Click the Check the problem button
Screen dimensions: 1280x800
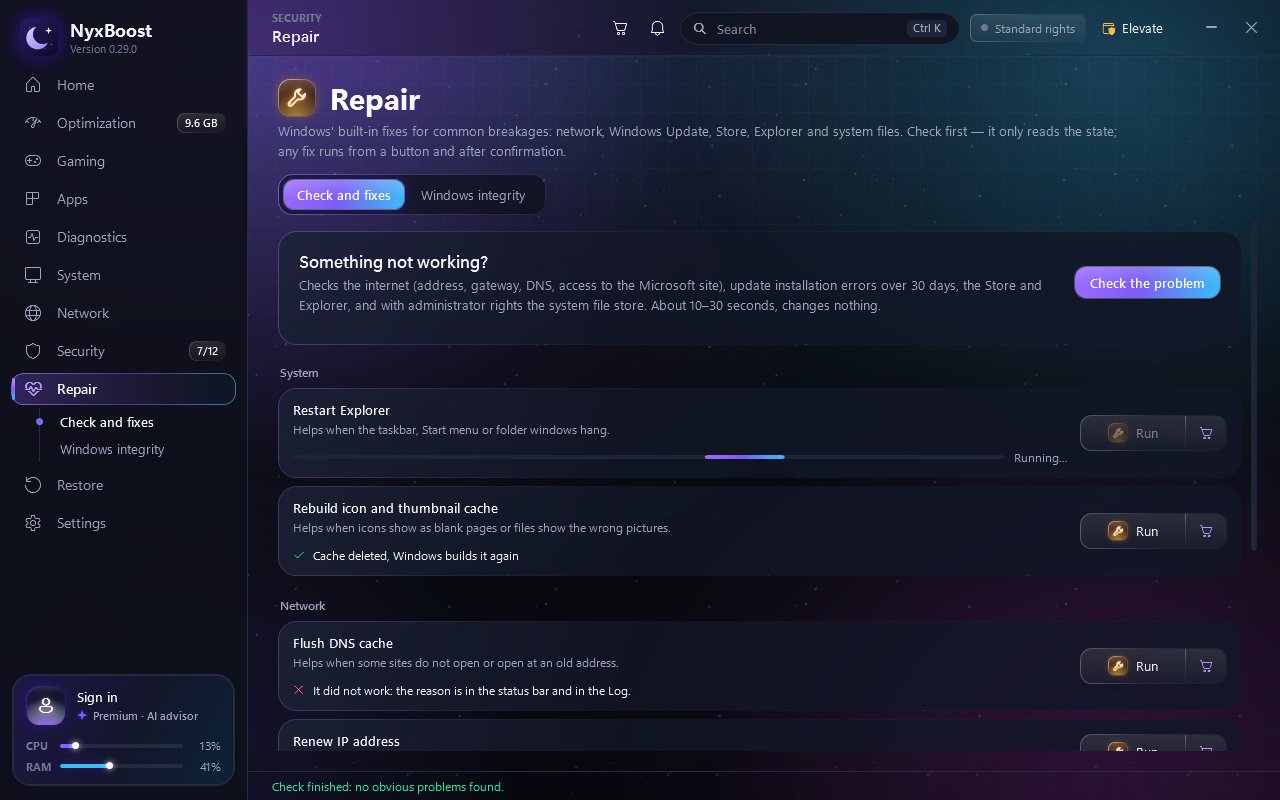click(x=1147, y=283)
